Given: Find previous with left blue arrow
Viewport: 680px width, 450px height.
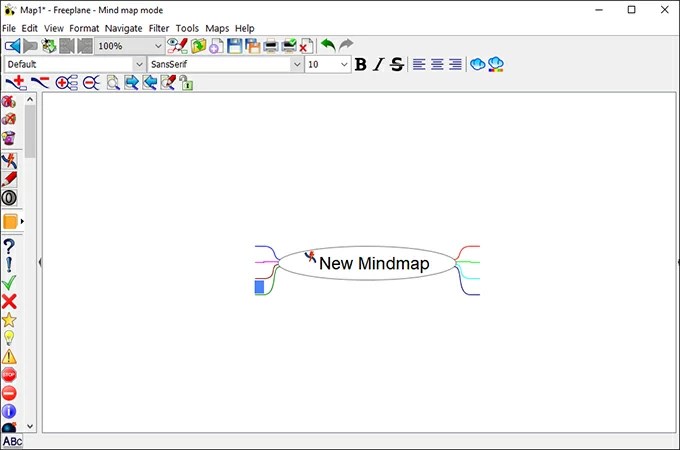Looking at the screenshot, I should click(x=150, y=82).
